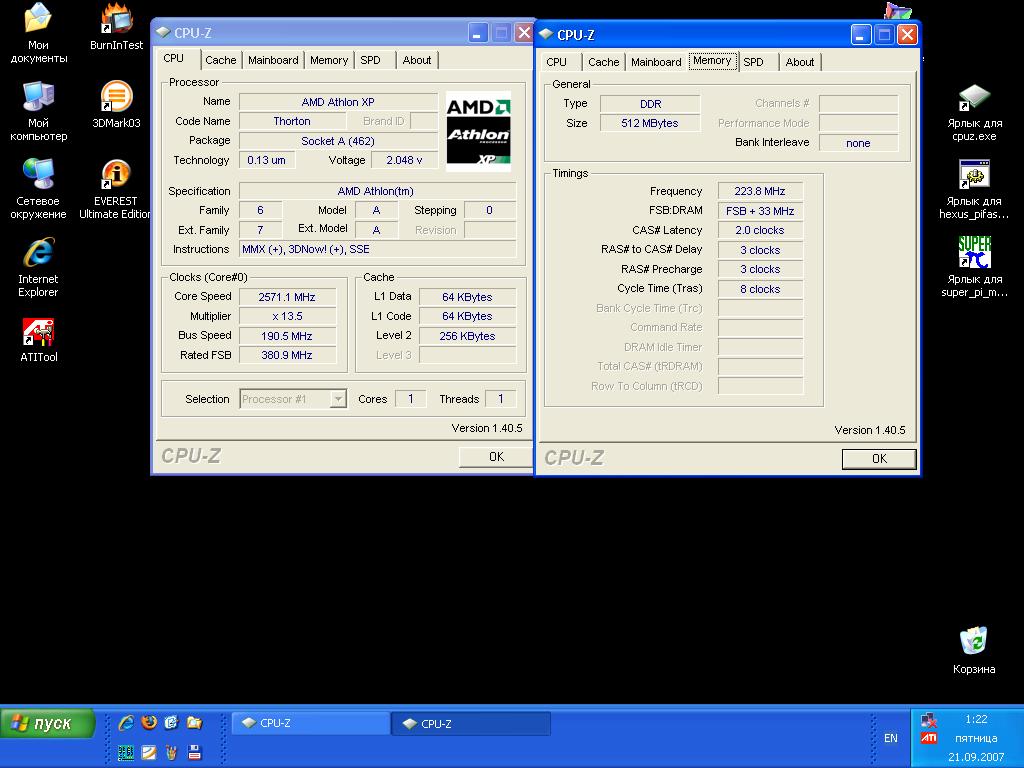Activate first CPU-Z taskbar button
Image resolution: width=1024 pixels, height=768 pixels.
311,724
